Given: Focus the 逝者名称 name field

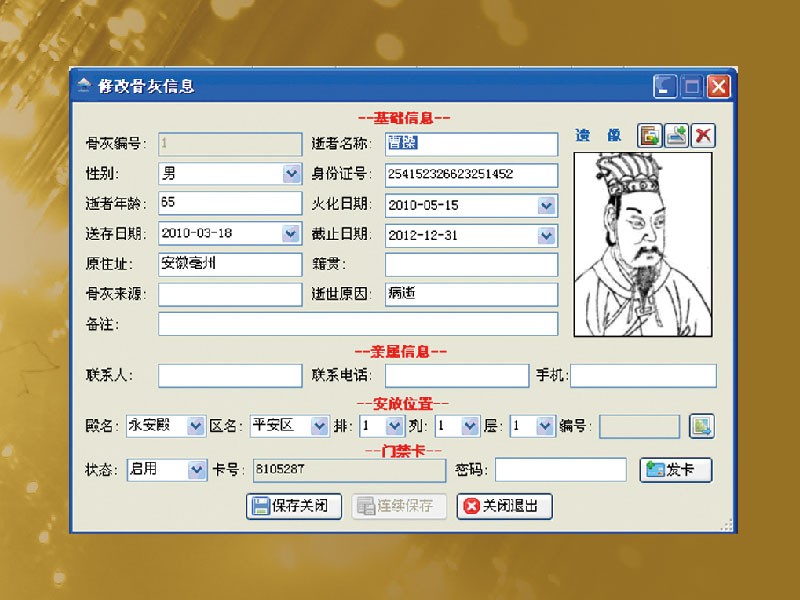Looking at the screenshot, I should tap(471, 144).
